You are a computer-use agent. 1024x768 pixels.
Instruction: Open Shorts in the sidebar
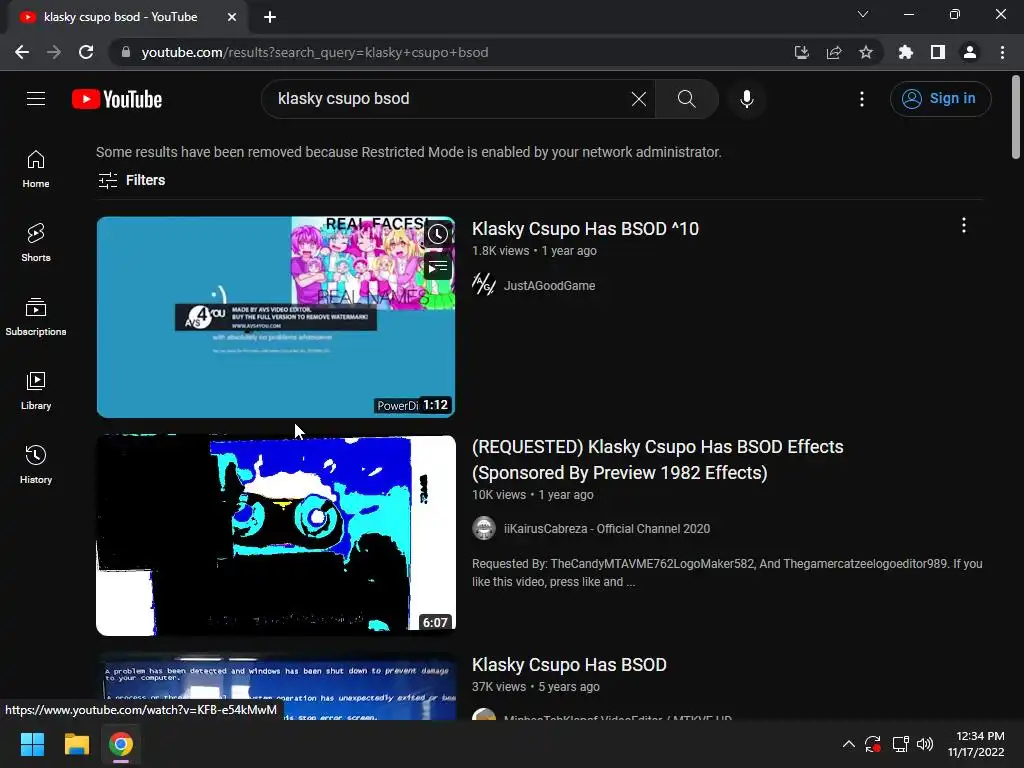tap(36, 243)
